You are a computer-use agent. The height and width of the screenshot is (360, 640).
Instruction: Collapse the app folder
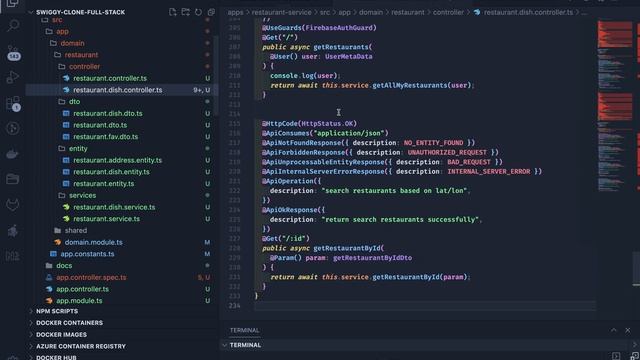click(x=62, y=31)
